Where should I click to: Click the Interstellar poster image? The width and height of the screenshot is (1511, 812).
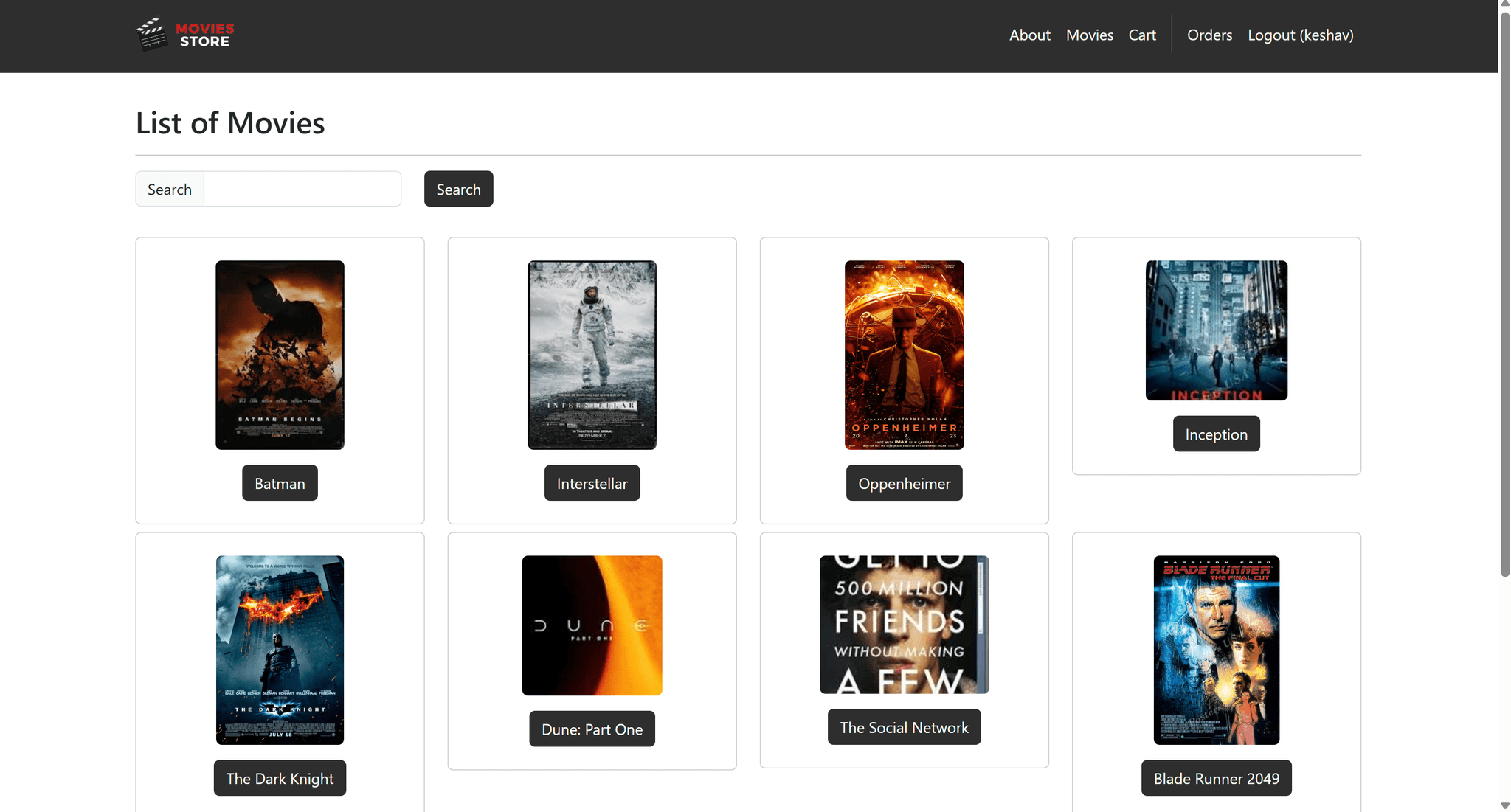(x=592, y=355)
